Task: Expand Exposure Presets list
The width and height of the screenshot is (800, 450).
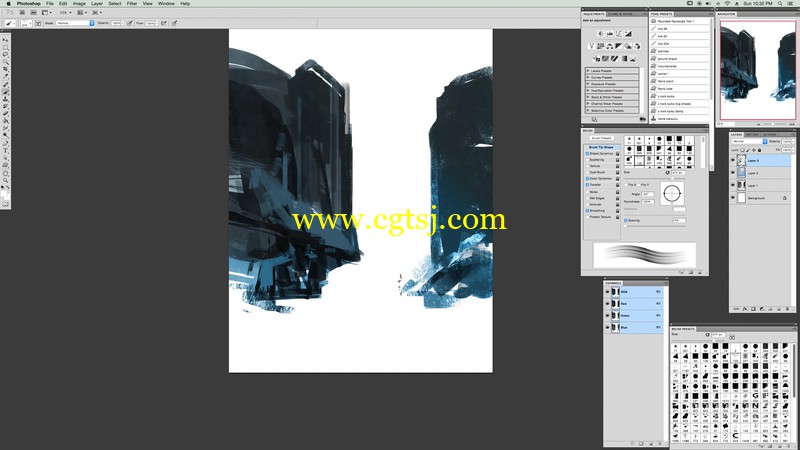Action: click(588, 84)
